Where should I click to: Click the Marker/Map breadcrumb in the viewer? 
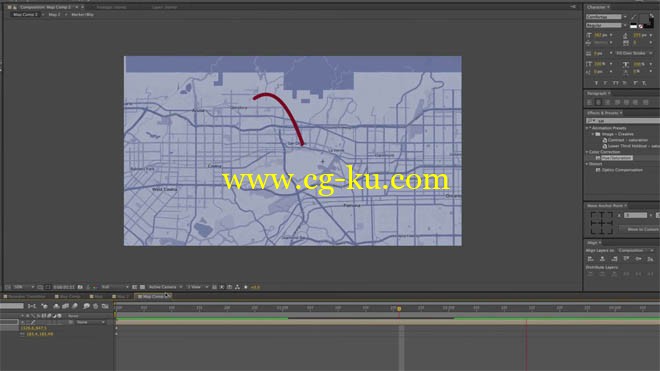coord(82,15)
